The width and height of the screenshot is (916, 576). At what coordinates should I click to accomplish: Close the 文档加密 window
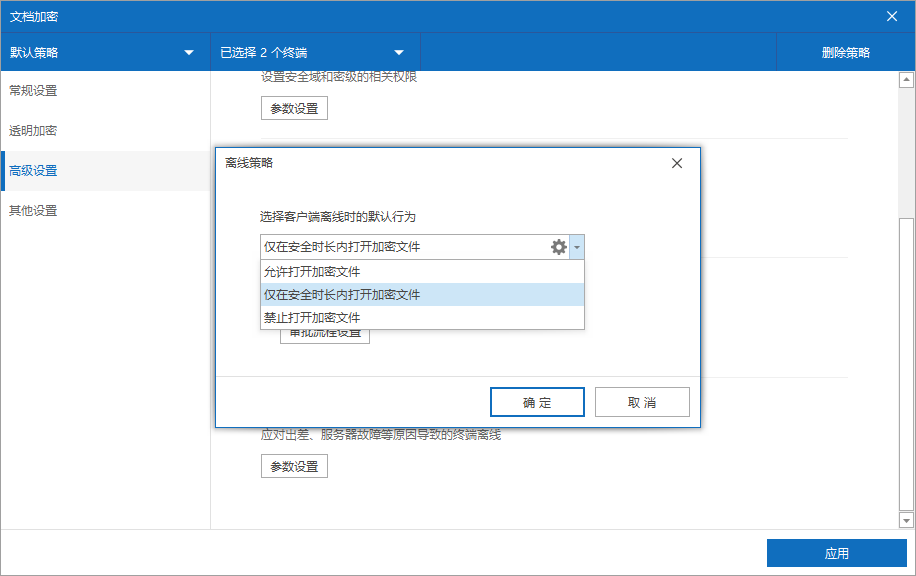point(892,16)
